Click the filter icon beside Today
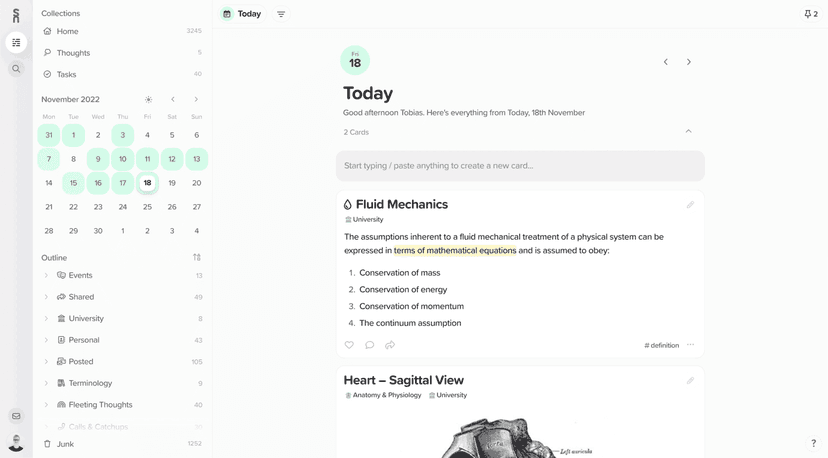 281,14
